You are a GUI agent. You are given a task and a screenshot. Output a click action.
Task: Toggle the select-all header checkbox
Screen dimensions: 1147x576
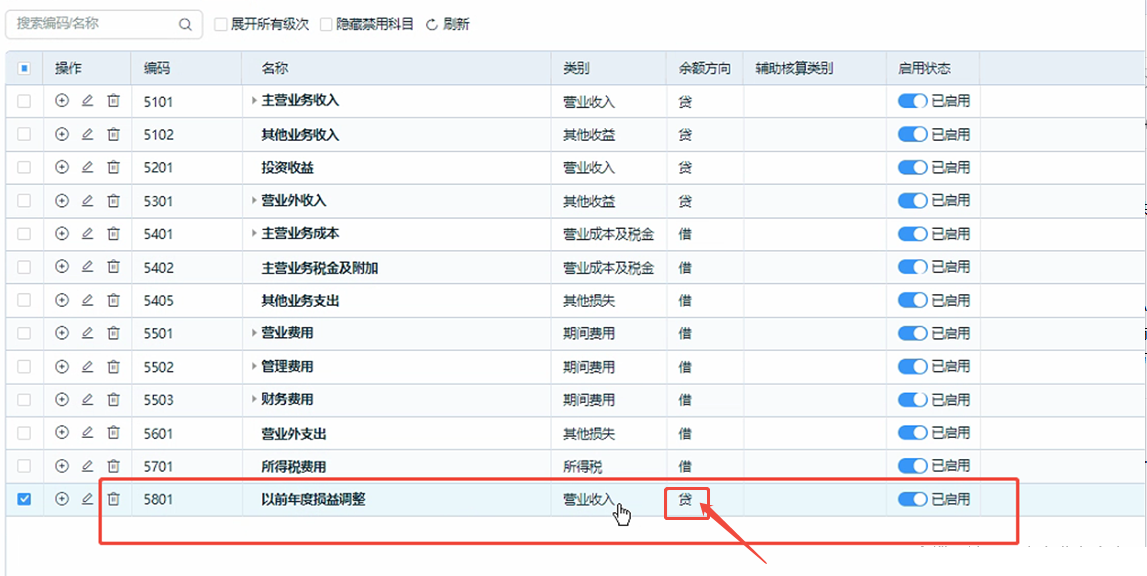click(x=25, y=68)
